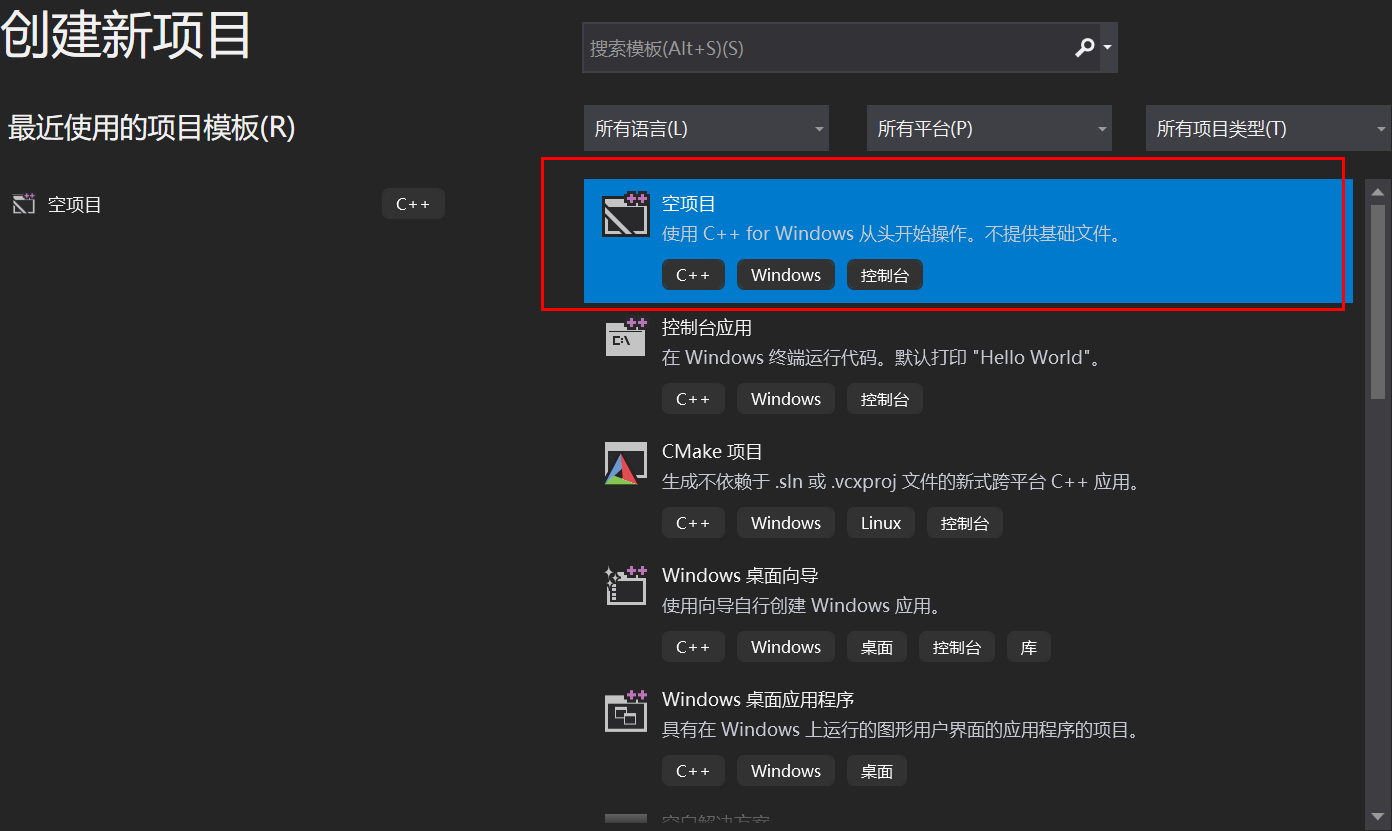Select the Windows 桌面应用程序 template icon
This screenshot has height=831, width=1392.
[625, 711]
